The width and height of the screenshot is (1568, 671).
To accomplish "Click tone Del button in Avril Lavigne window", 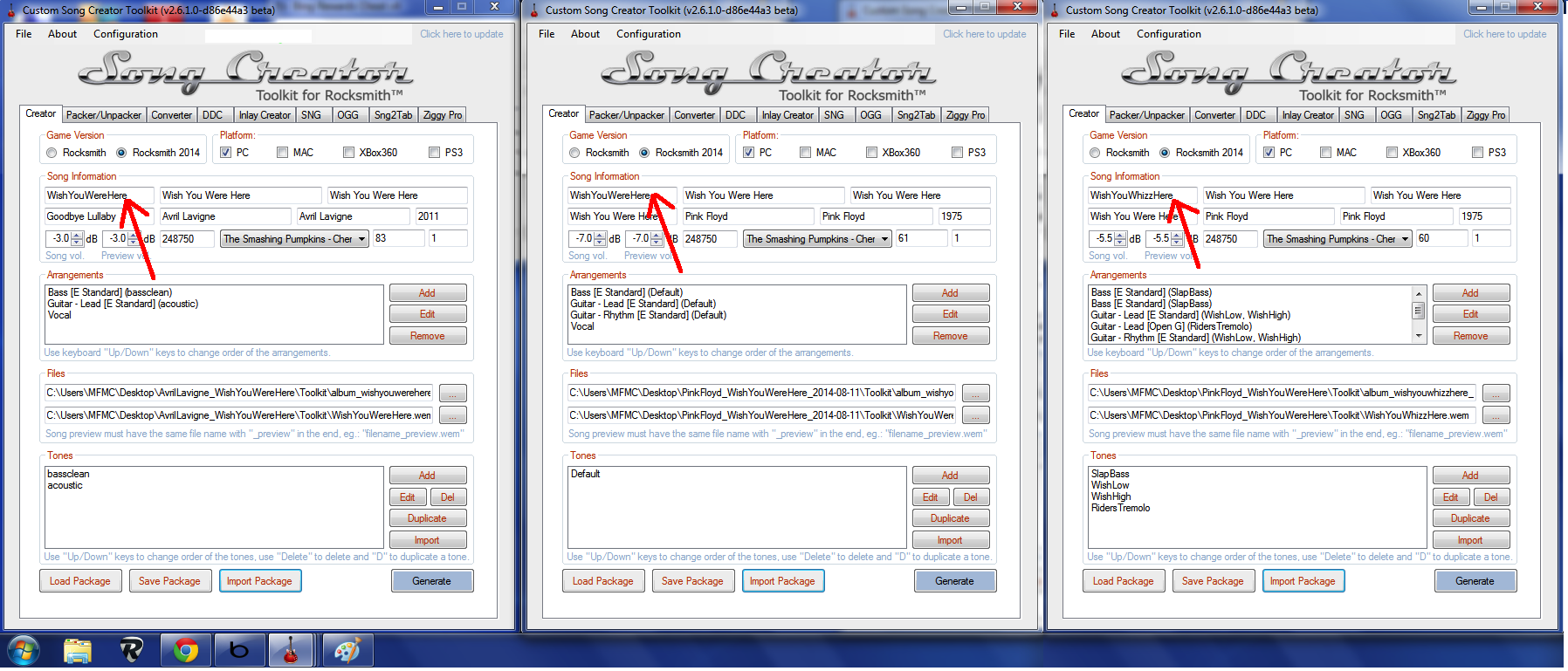I will pos(448,497).
